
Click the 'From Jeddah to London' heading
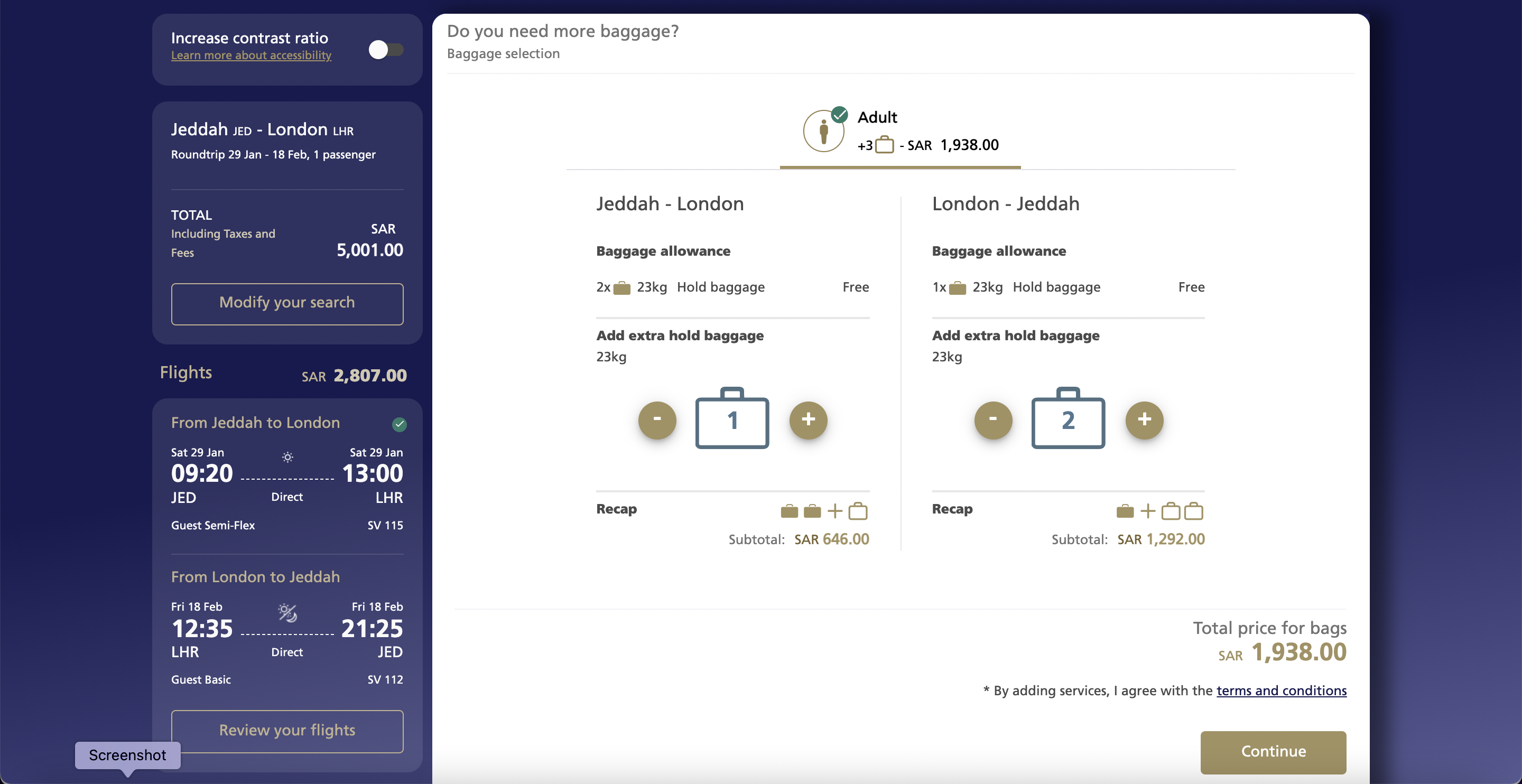click(x=255, y=423)
